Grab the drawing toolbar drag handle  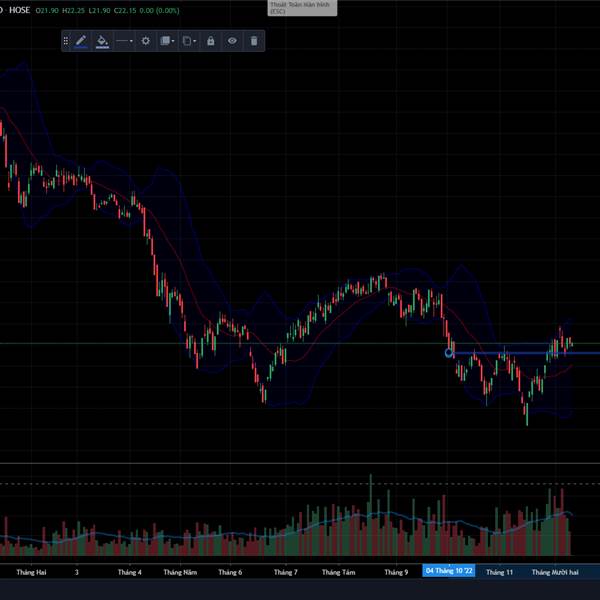66,41
